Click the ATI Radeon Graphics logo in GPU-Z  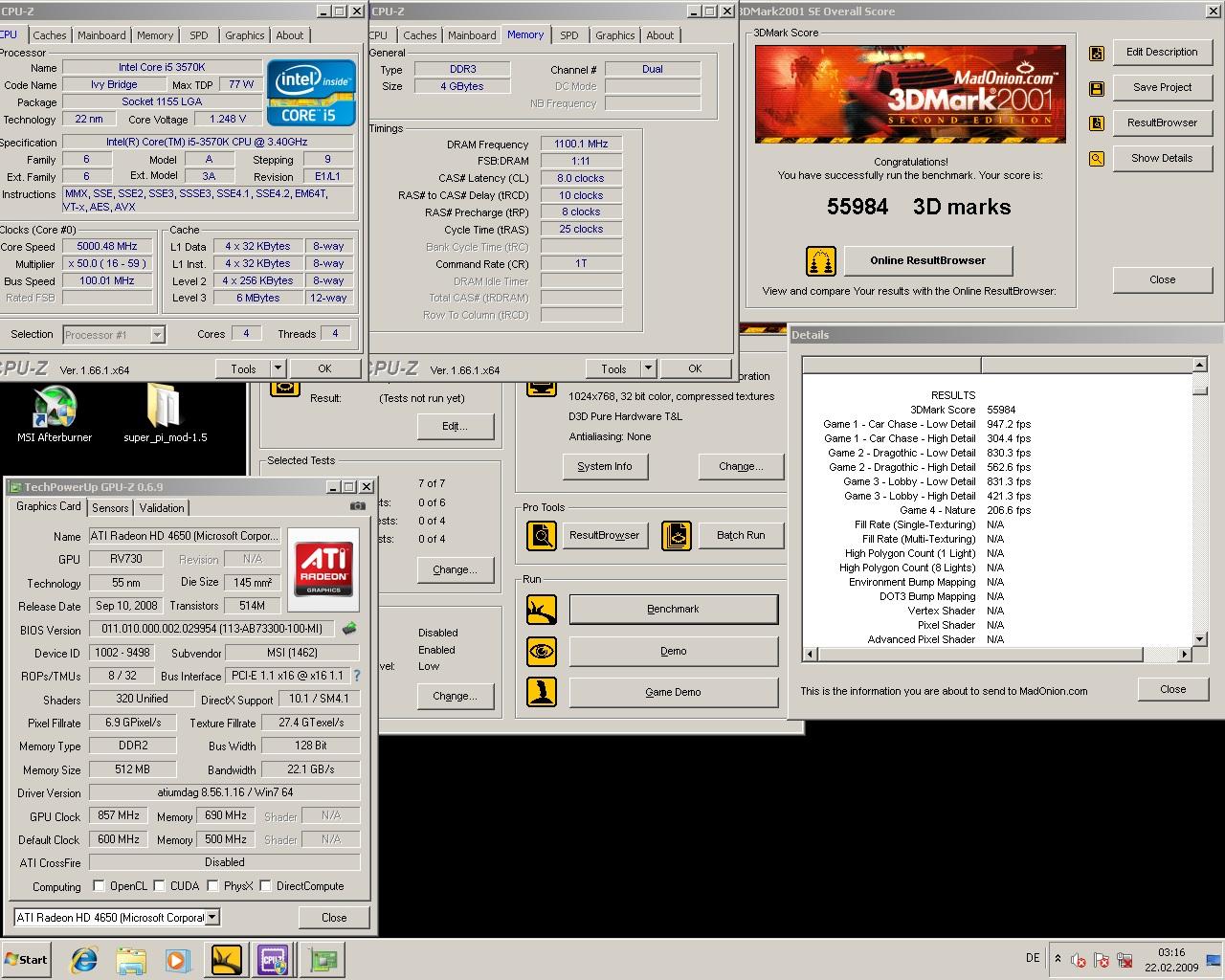(323, 568)
